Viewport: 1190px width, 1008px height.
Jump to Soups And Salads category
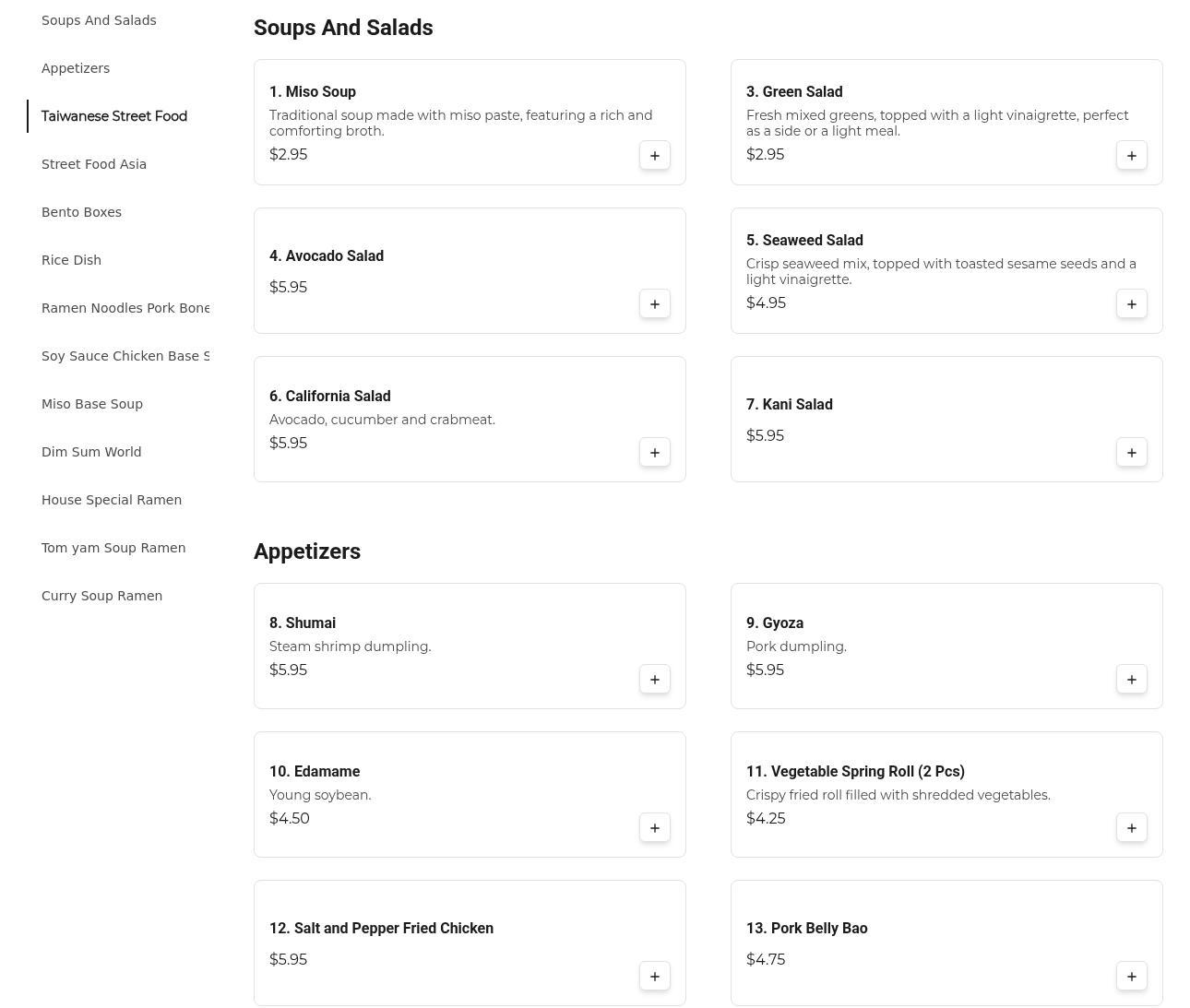99,20
